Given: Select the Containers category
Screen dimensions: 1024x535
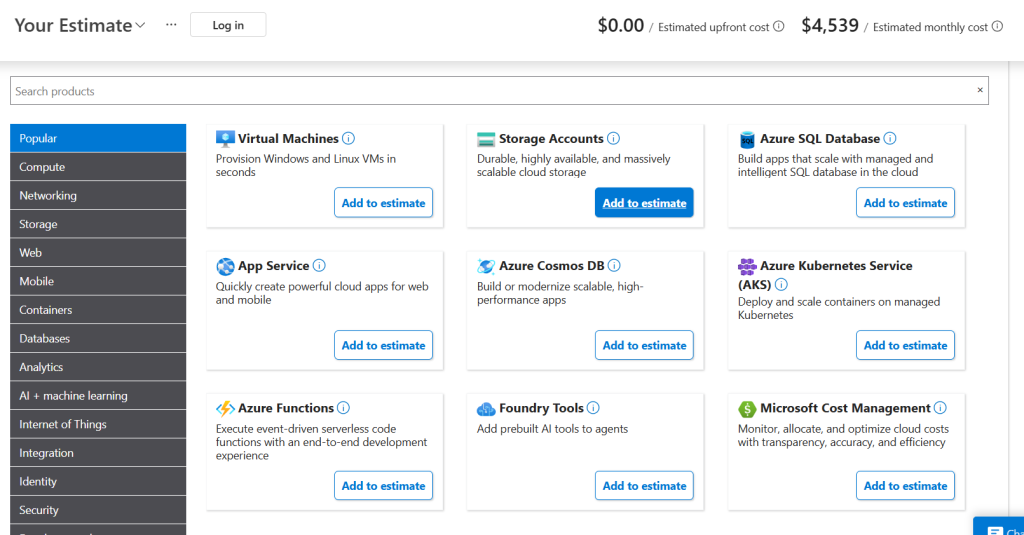Looking at the screenshot, I should (98, 310).
